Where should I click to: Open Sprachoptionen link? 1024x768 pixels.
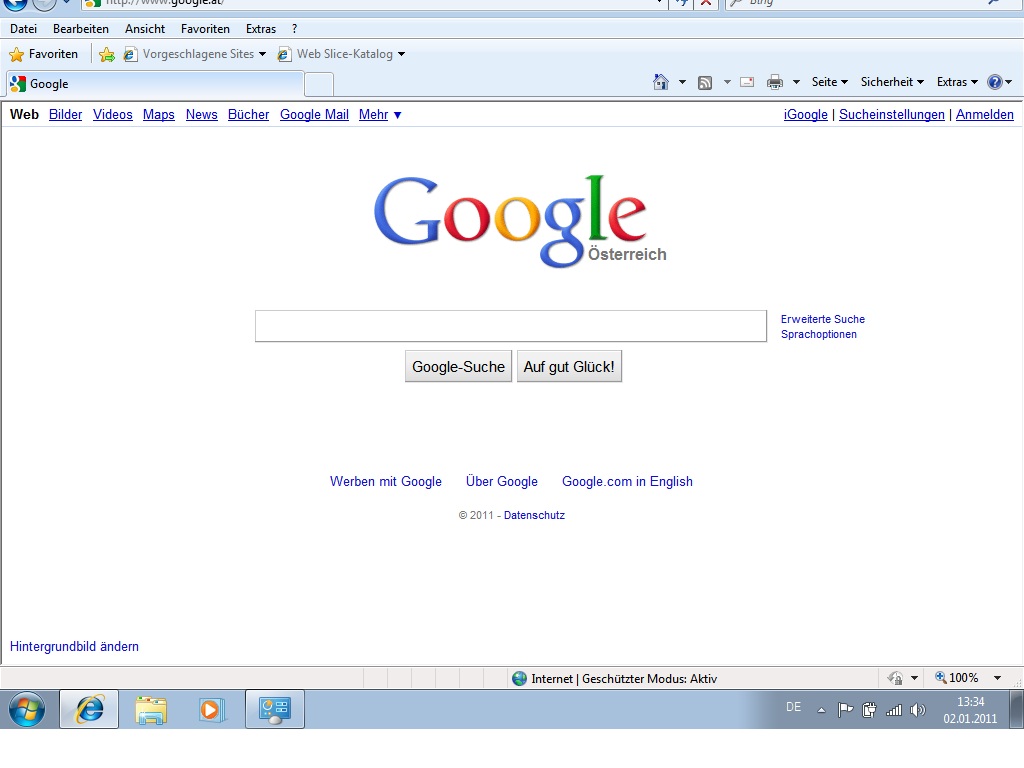pos(819,334)
